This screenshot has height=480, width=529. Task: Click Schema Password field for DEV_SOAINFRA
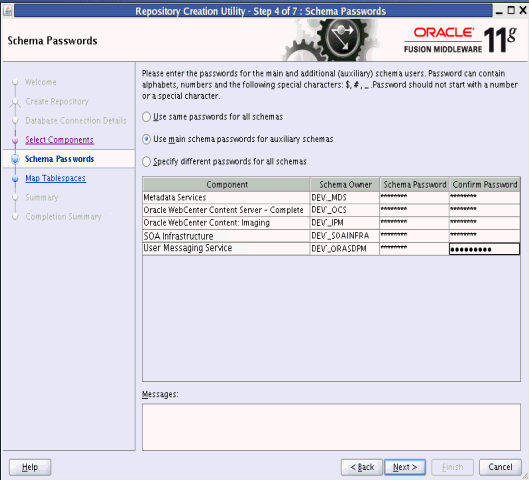pos(414,236)
